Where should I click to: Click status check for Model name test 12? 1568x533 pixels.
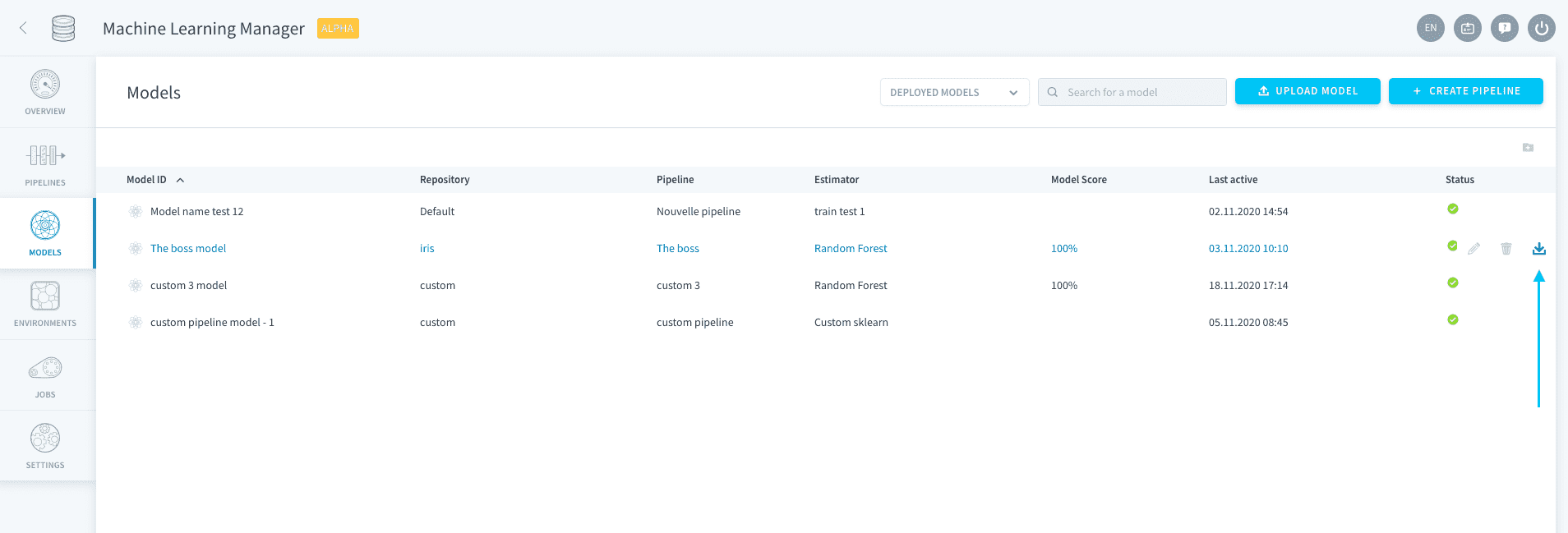[x=1453, y=209]
